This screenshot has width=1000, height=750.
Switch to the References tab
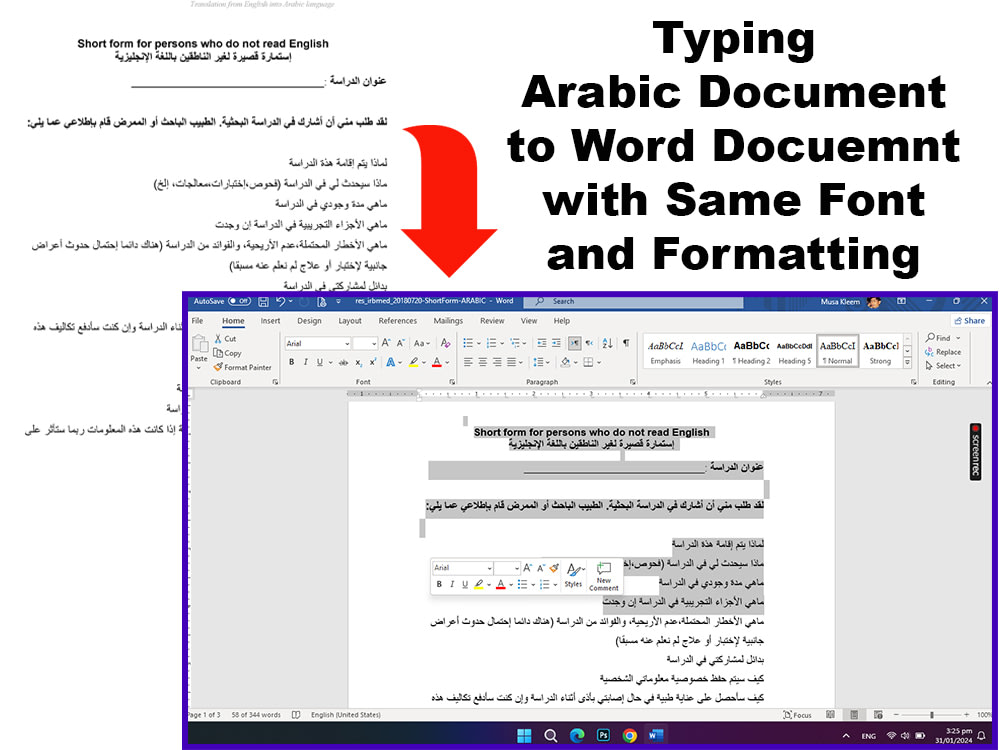tap(397, 321)
